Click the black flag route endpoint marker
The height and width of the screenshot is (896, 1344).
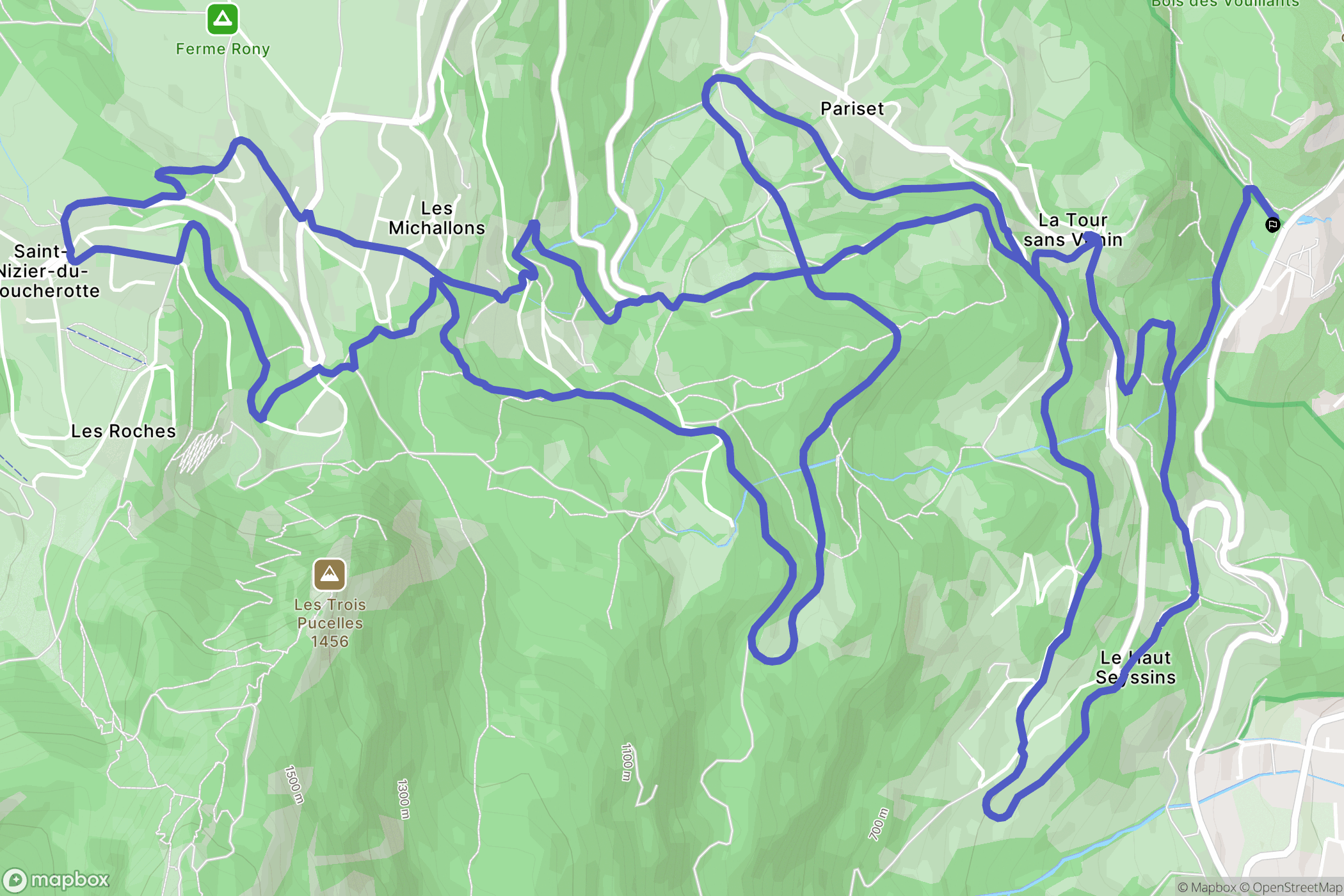pos(1272,225)
